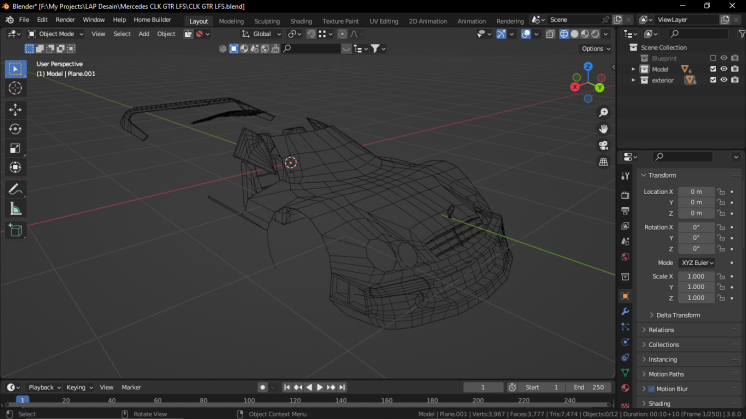Open the Options dropdown in viewport
This screenshot has height=419, width=746.
tap(595, 49)
